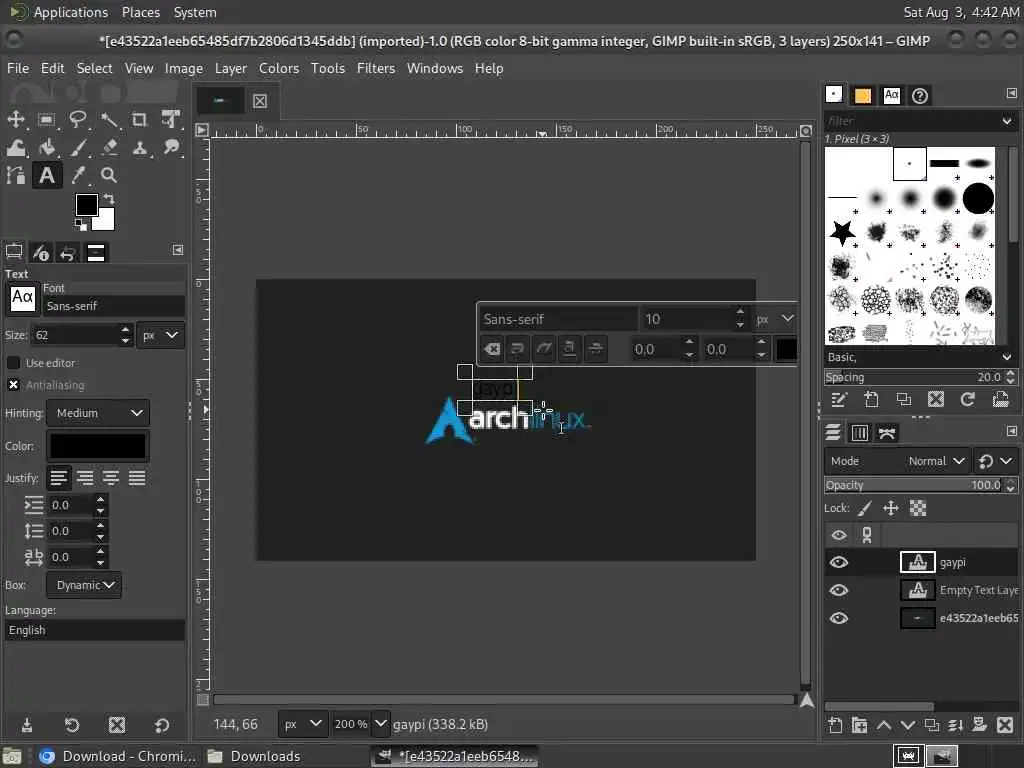Adjust the brush Spacing slider
Screen dimensions: 1024x768
[x=914, y=377]
